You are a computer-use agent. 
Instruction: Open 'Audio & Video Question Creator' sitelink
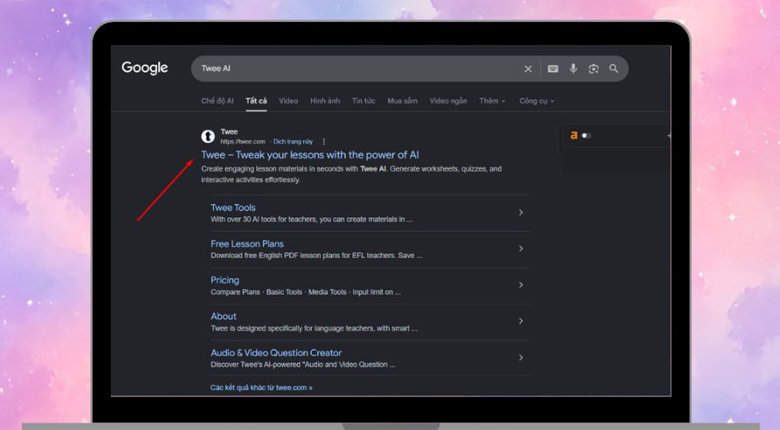276,352
